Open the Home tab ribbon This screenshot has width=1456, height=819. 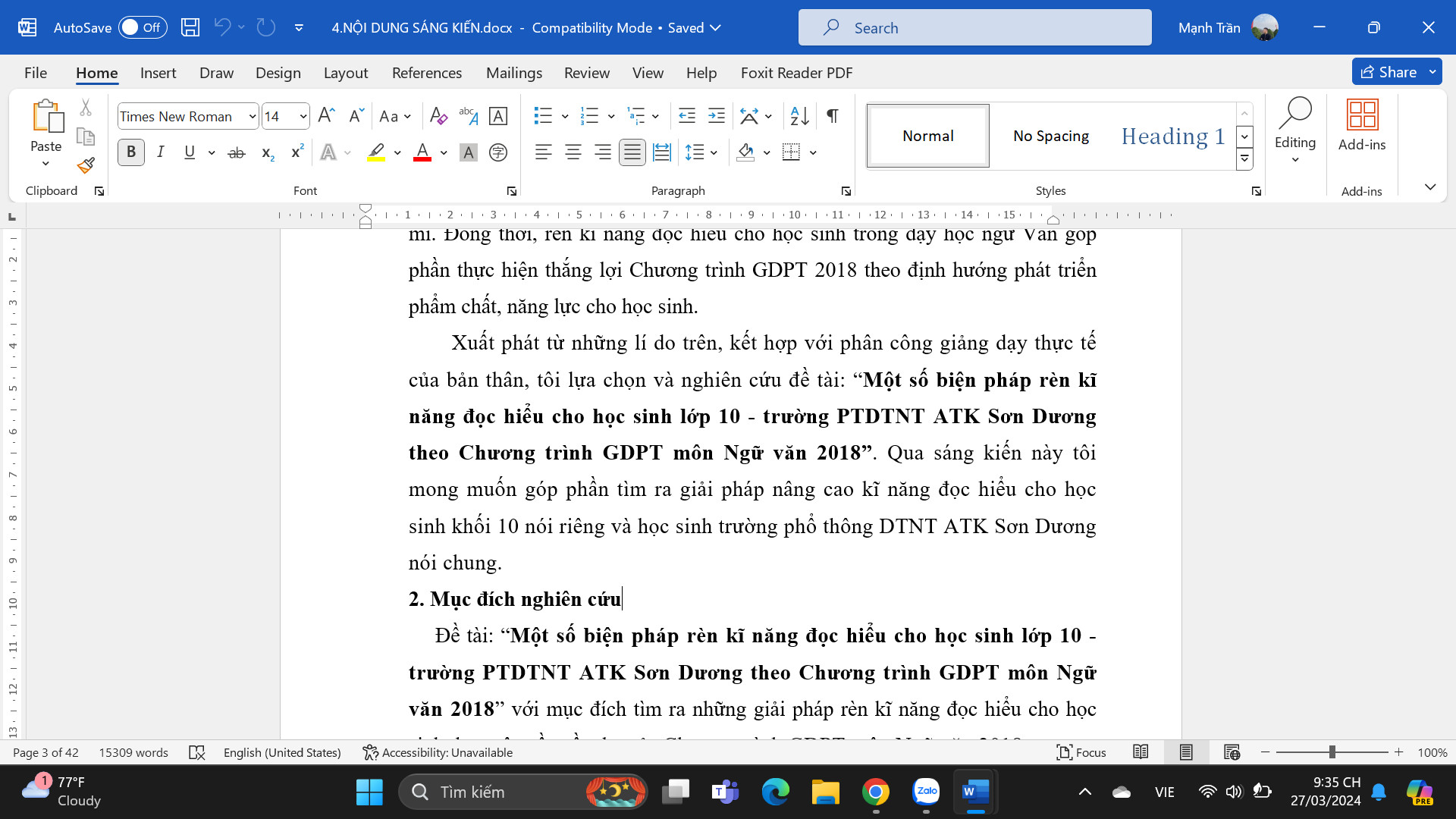96,72
